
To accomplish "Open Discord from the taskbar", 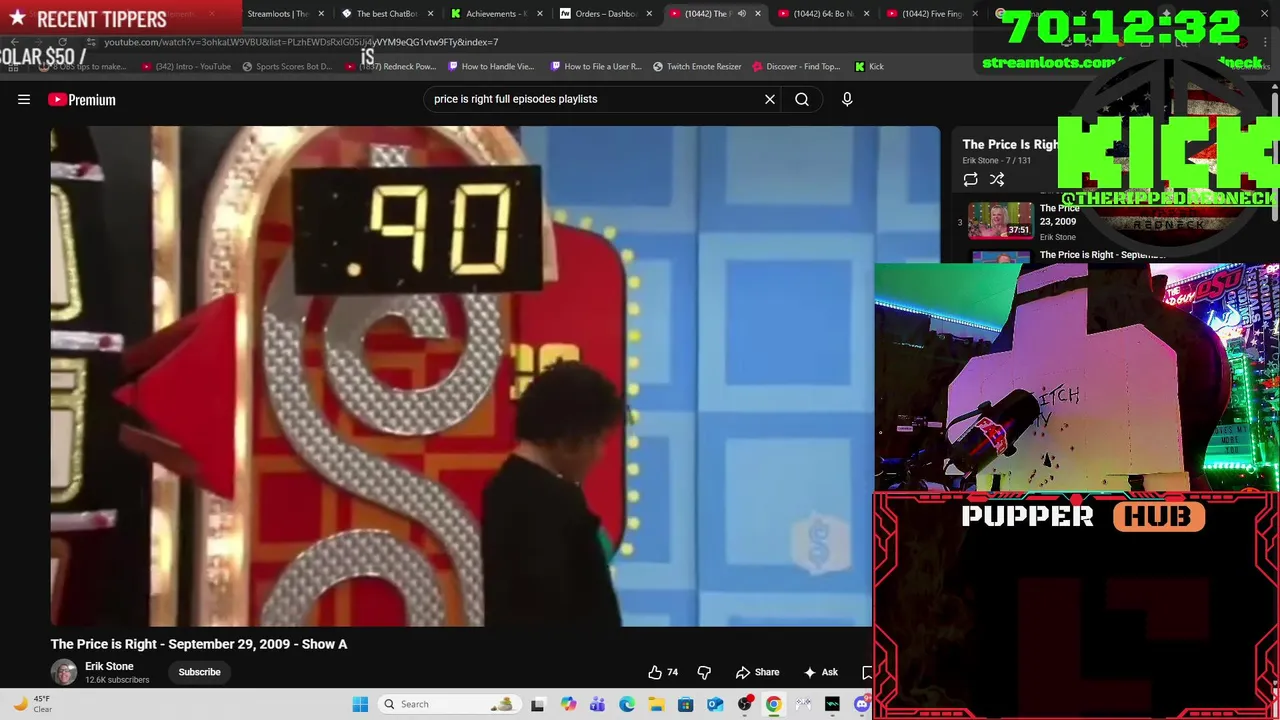I will [862, 704].
